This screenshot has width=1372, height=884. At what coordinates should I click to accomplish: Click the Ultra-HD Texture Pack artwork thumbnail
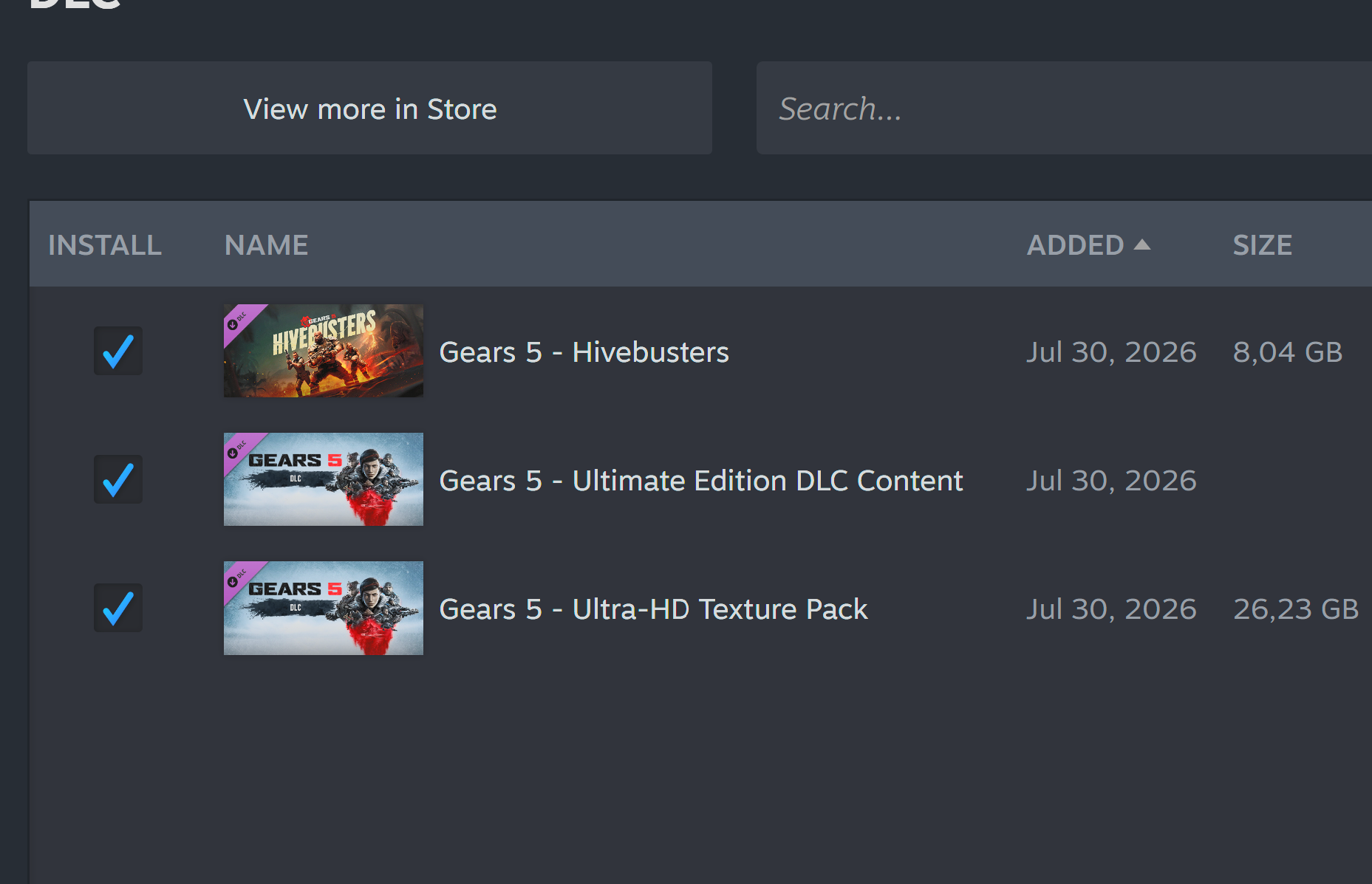click(324, 608)
